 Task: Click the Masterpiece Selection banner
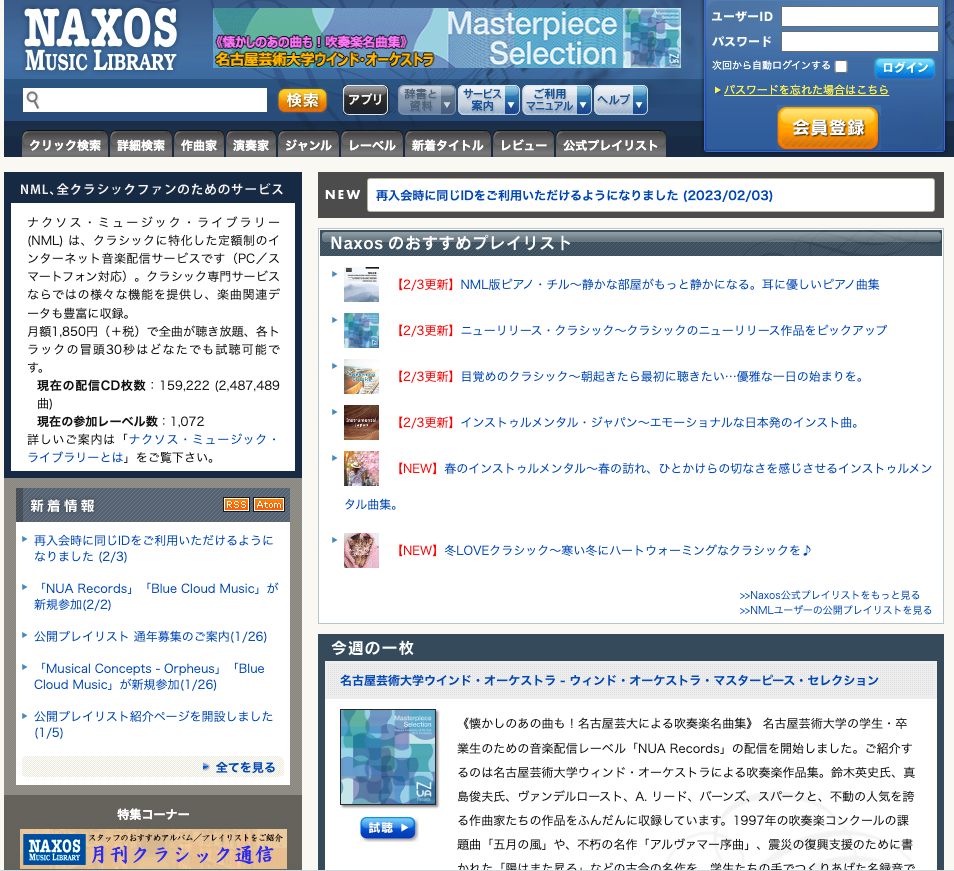pyautogui.click(x=447, y=38)
